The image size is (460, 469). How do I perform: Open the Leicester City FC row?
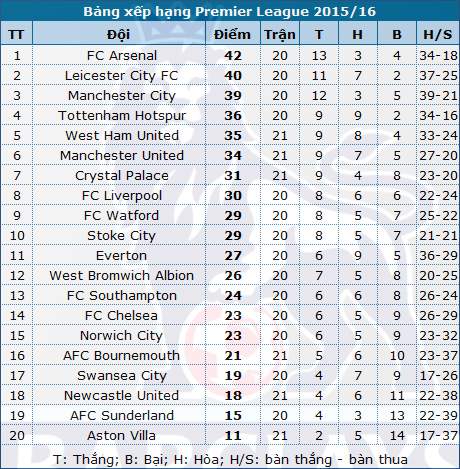tap(230, 75)
